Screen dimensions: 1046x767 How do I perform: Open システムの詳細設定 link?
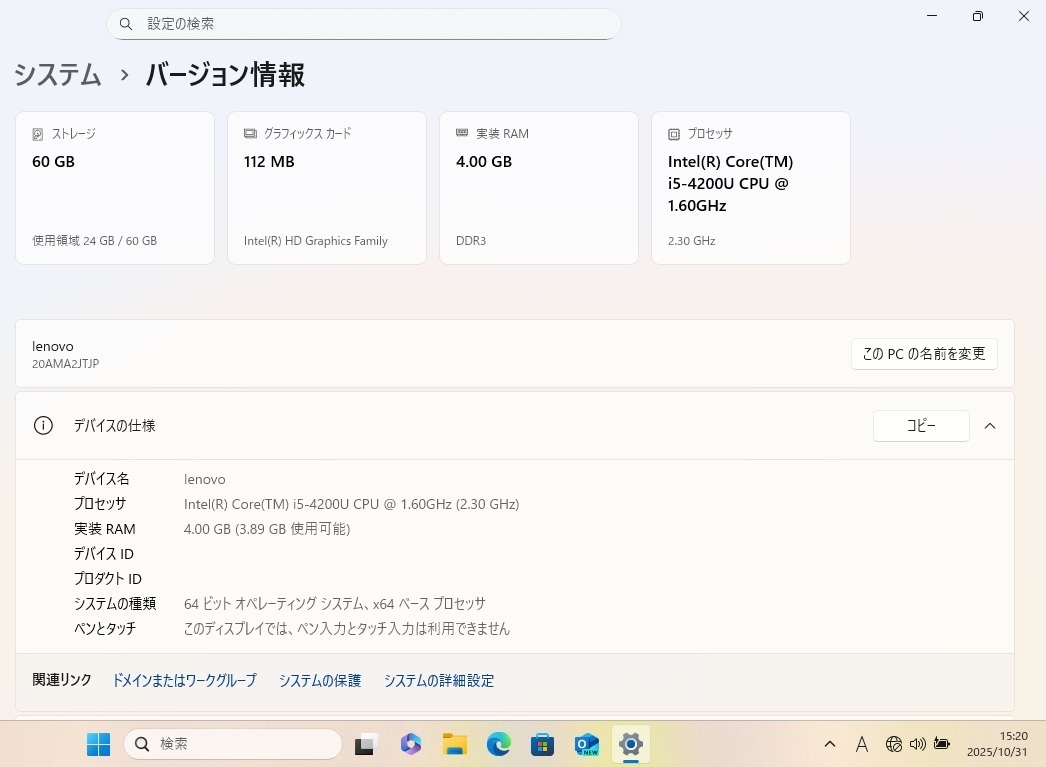point(439,681)
